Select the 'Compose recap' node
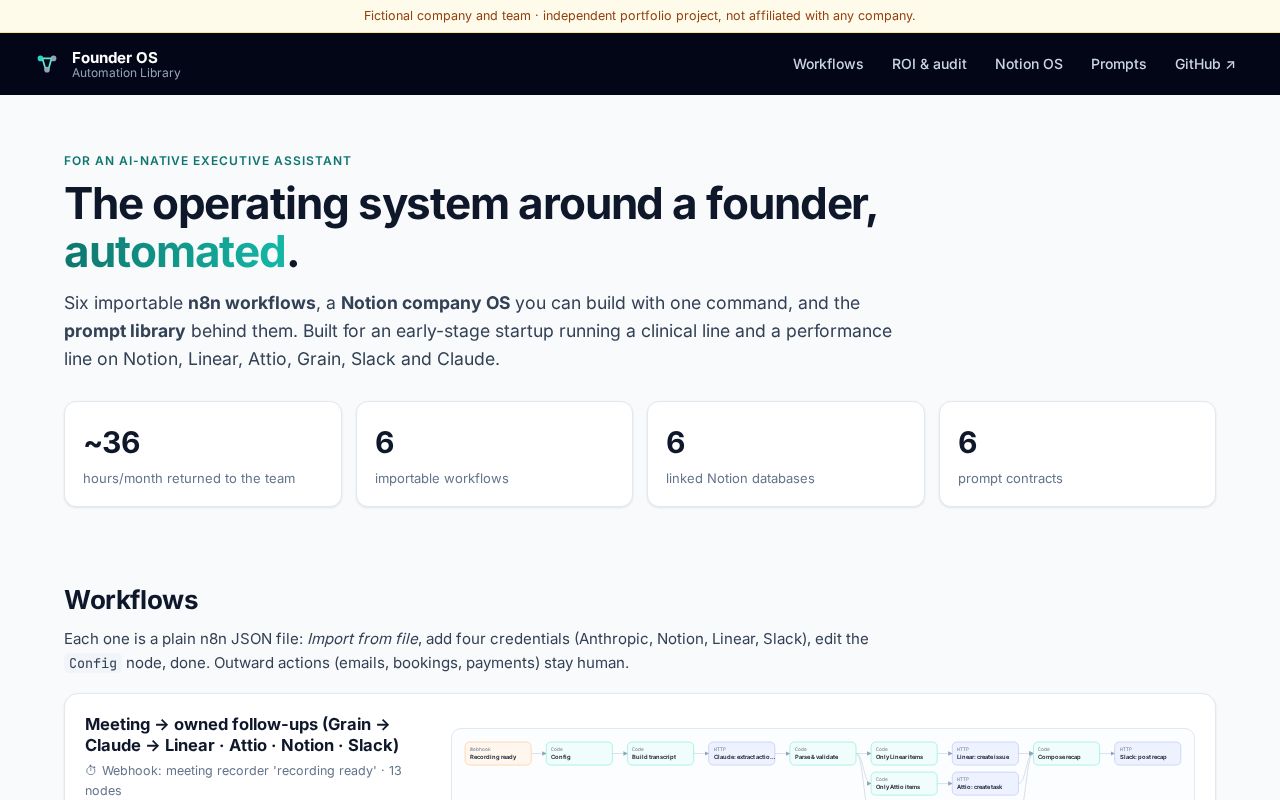Screen dimensions: 1280x800 (x=1066, y=753)
